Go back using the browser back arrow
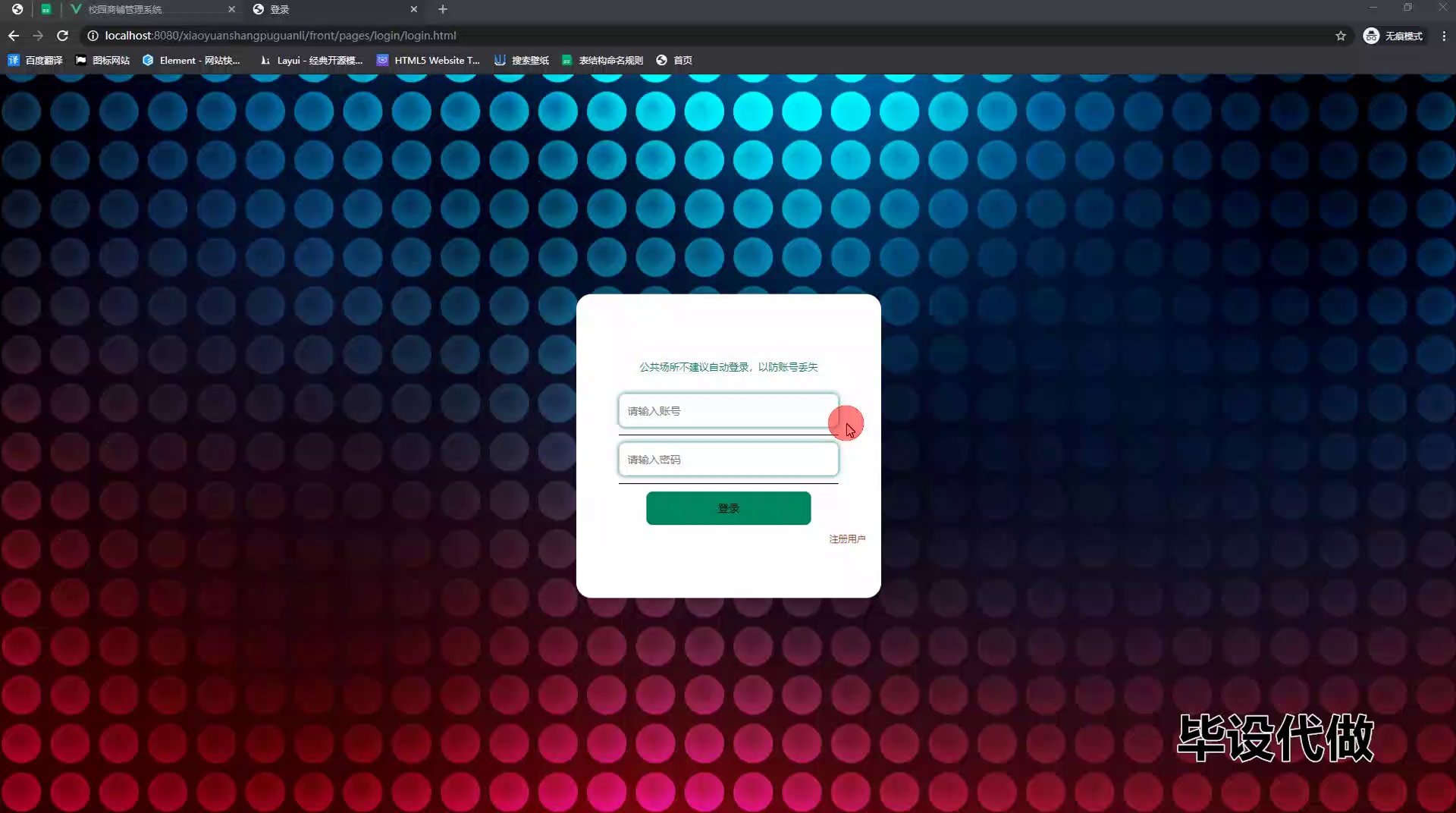Screen dimensions: 1456x813 pyautogui.click(x=14, y=36)
